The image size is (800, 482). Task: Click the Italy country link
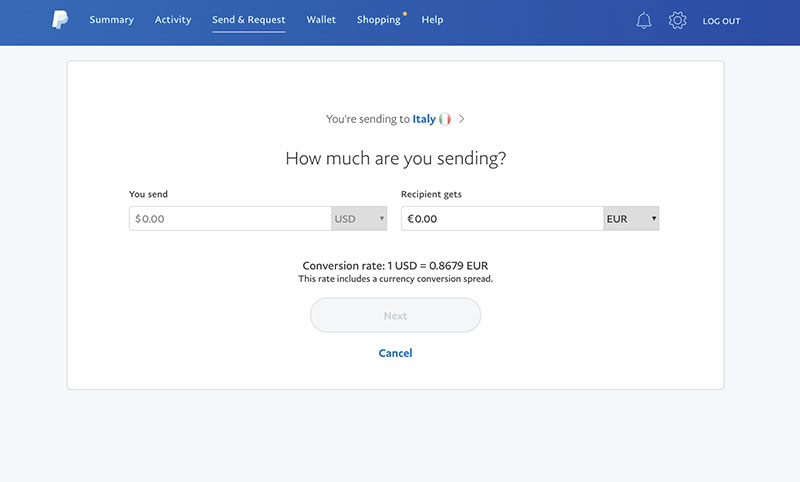[x=424, y=119]
